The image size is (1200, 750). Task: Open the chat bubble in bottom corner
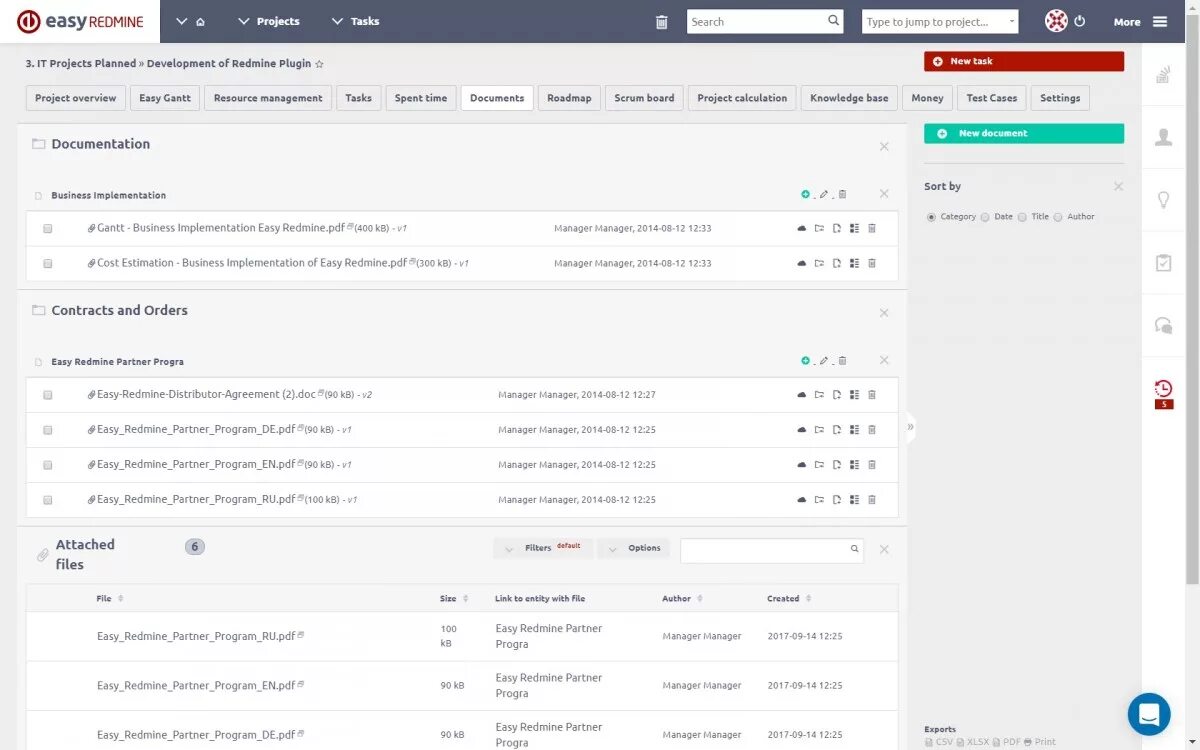1148,714
